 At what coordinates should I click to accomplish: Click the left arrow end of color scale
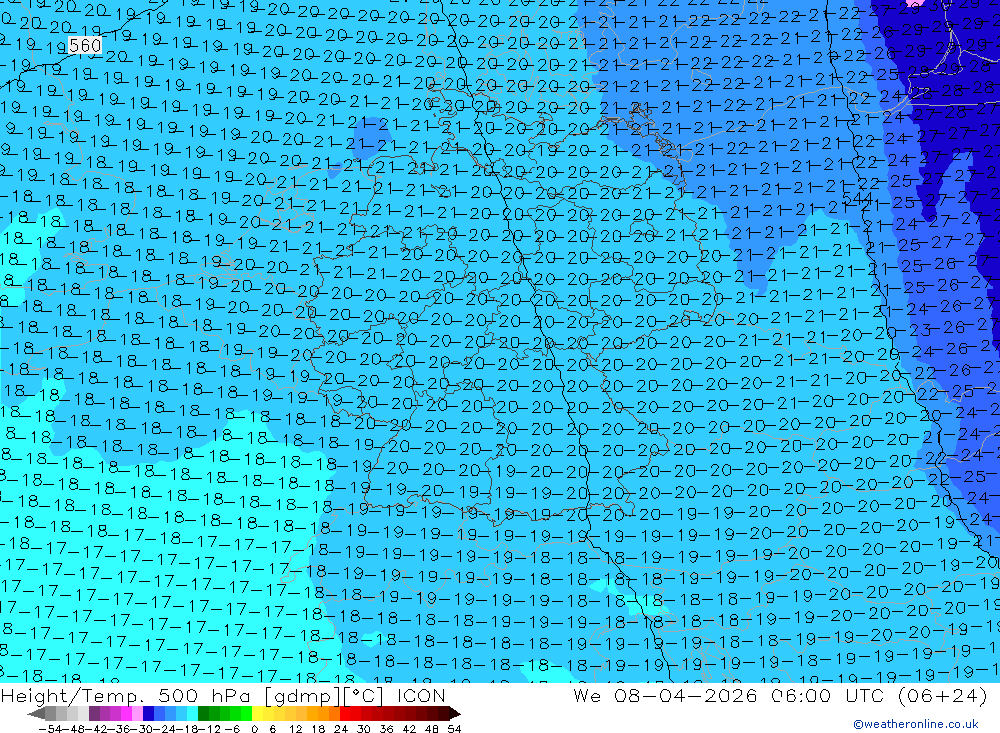coord(36,714)
